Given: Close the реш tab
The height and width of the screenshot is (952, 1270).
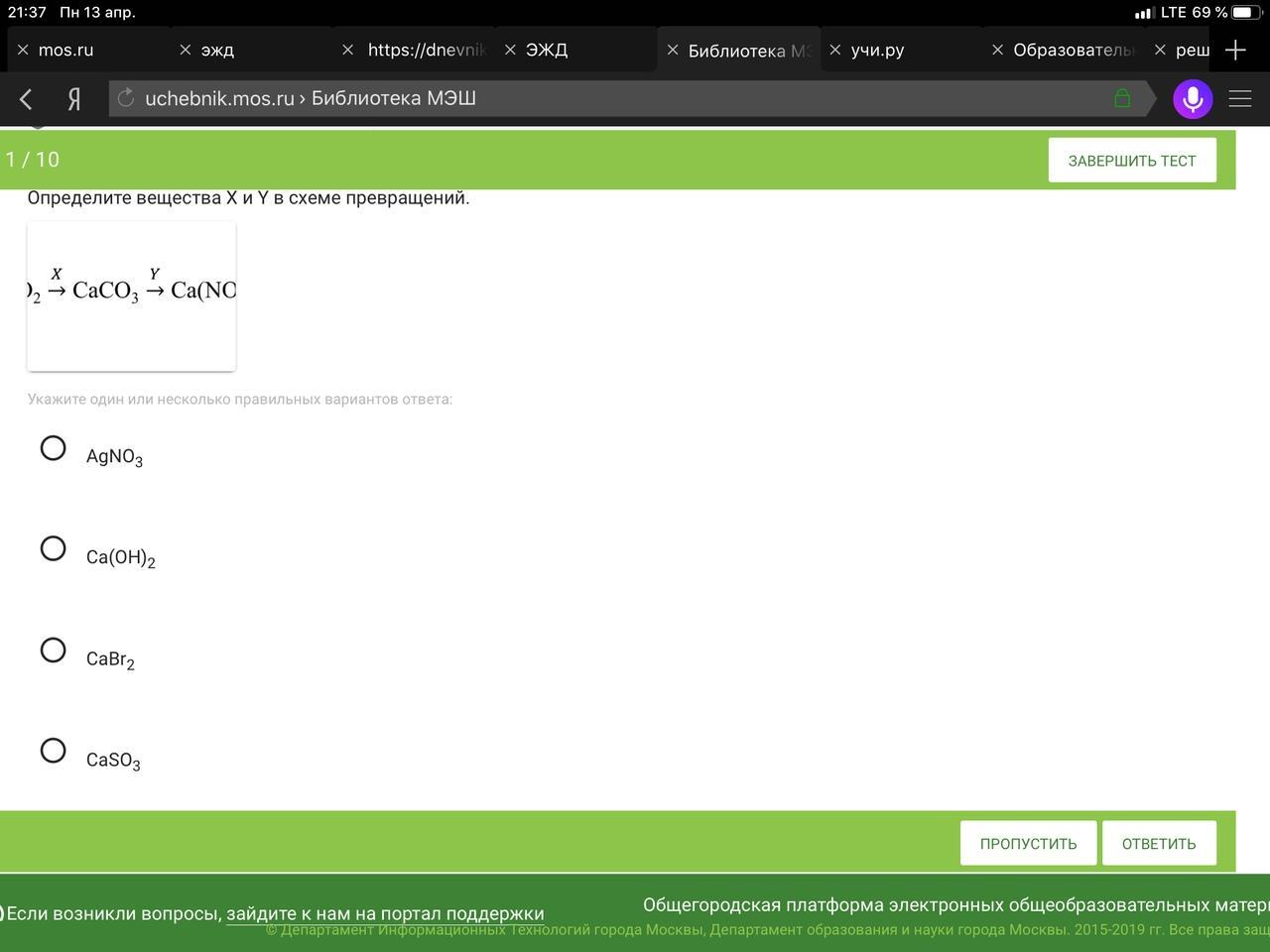Looking at the screenshot, I should click(x=1160, y=50).
